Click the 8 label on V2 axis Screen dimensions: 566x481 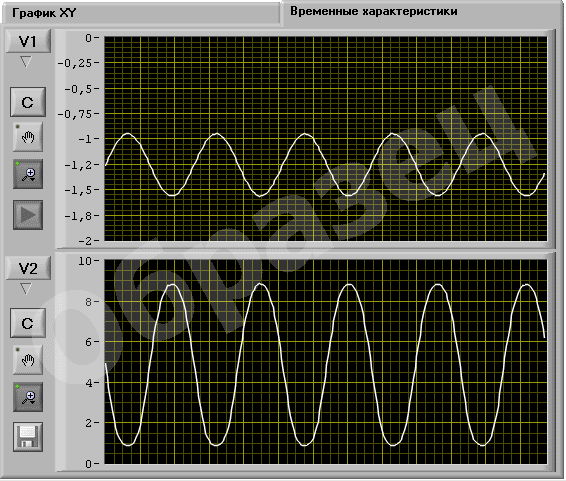[x=89, y=302]
